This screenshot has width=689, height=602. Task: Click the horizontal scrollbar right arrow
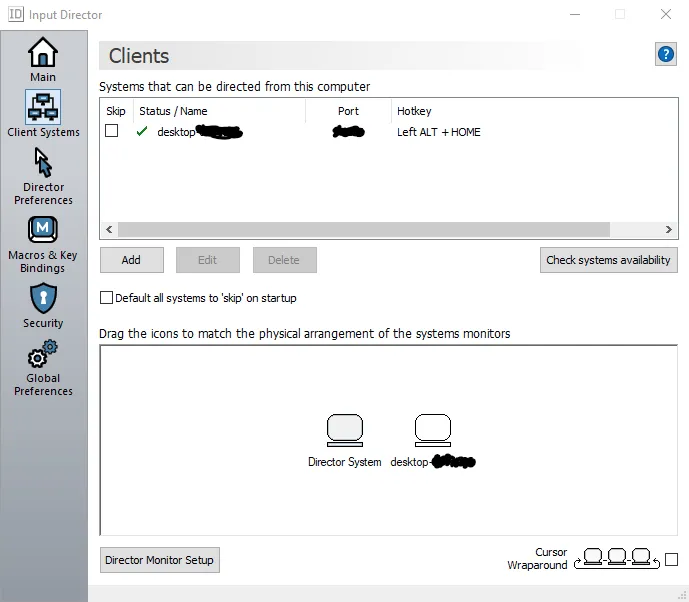668,229
